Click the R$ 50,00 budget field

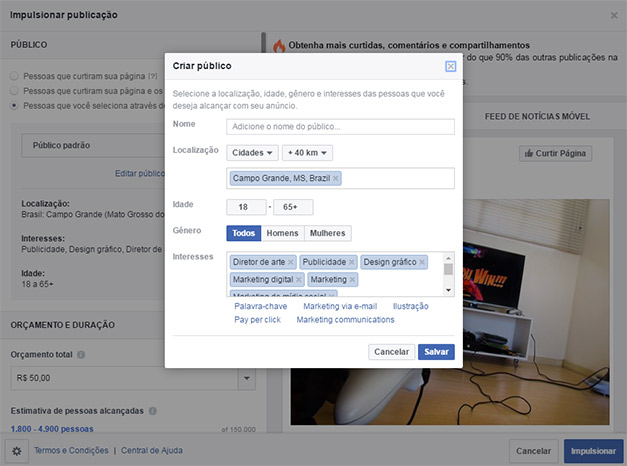pos(124,378)
